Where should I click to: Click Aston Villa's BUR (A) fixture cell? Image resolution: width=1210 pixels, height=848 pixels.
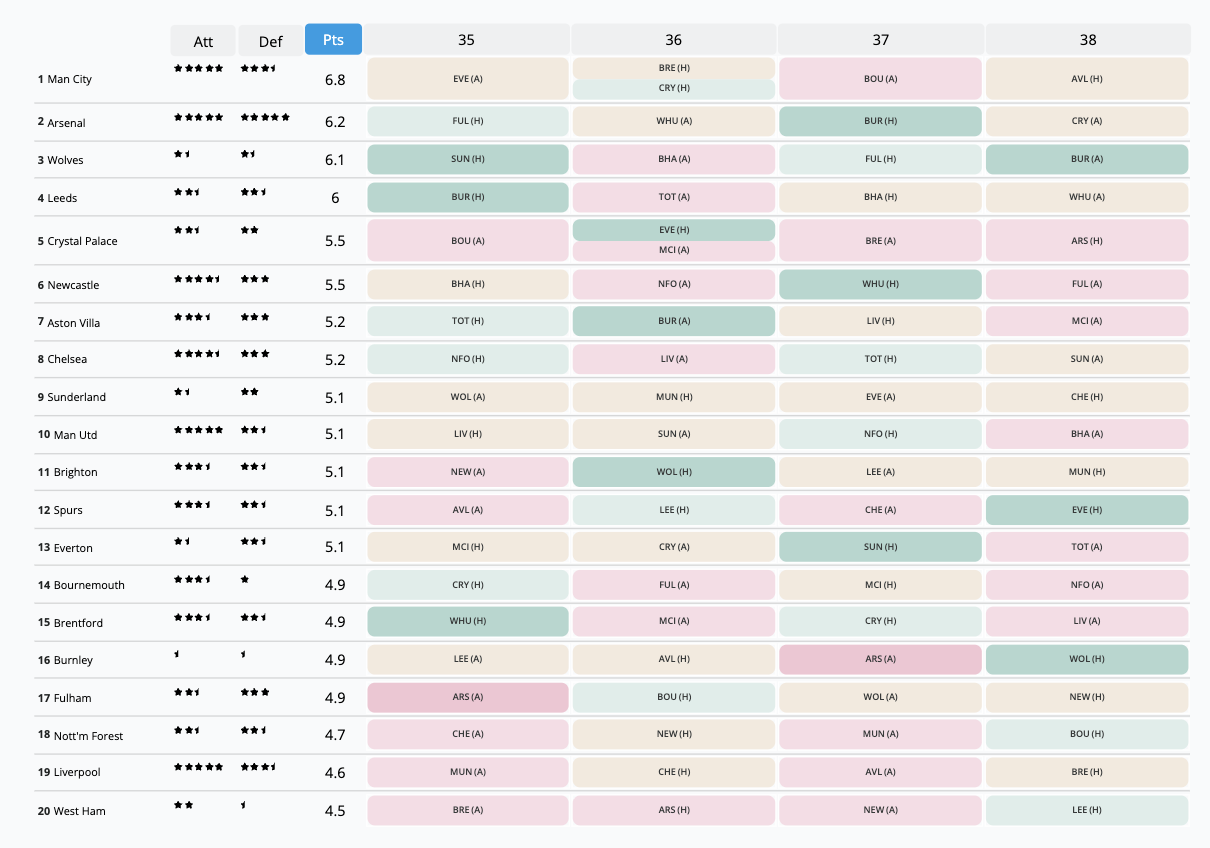pyautogui.click(x=674, y=321)
